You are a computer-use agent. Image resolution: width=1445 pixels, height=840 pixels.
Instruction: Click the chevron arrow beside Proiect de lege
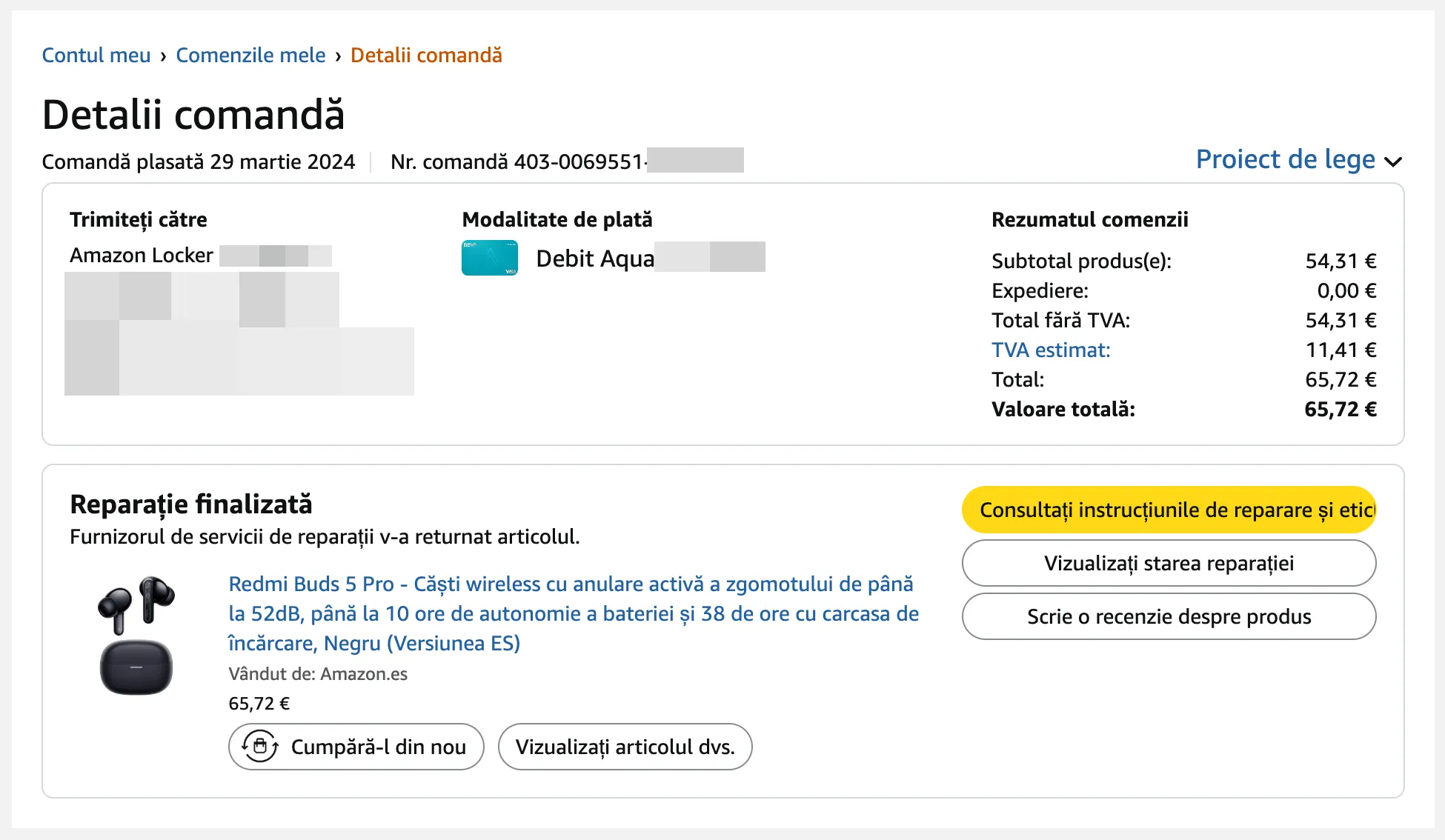[x=1393, y=161]
